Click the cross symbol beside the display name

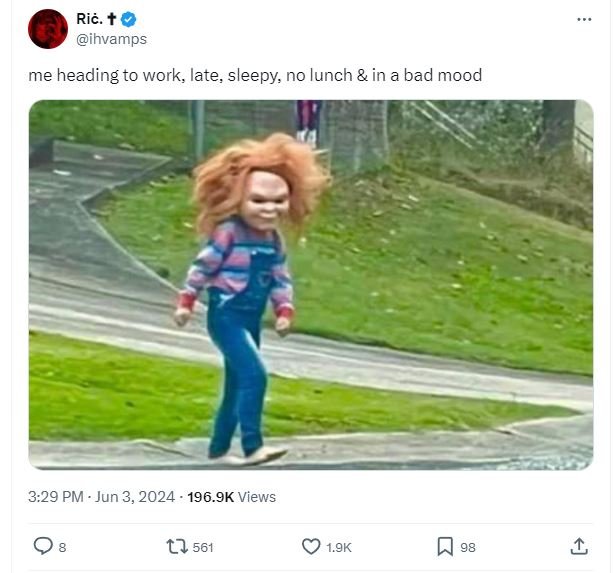point(111,19)
